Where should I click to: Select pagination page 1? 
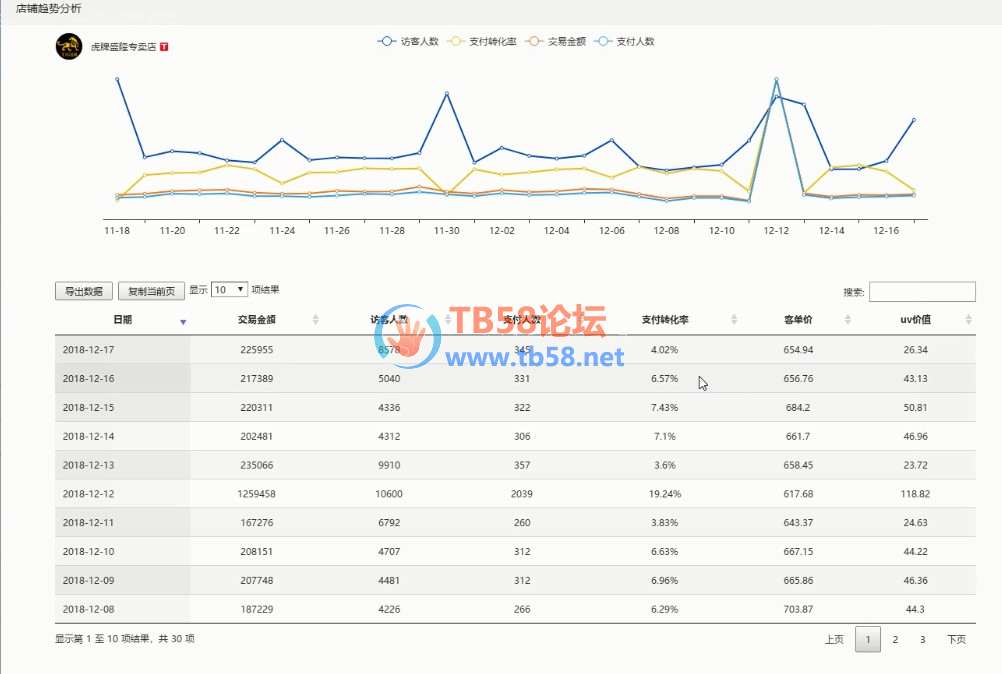(868, 639)
